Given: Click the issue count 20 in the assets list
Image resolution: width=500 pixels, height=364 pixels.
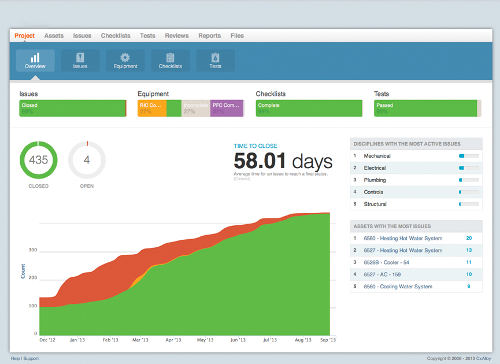Looking at the screenshot, I should click(469, 238).
